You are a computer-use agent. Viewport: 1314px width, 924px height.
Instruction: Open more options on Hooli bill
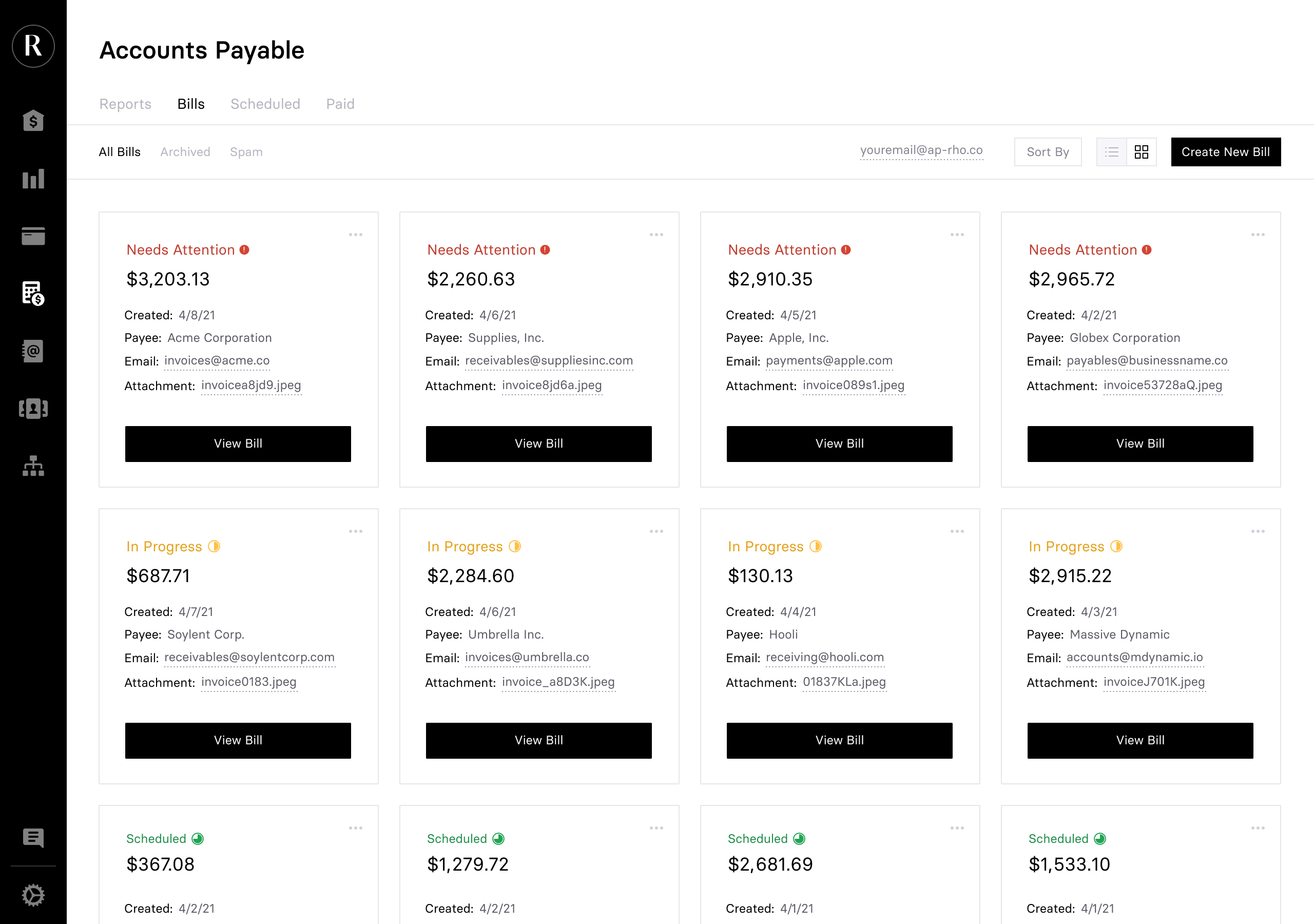click(957, 531)
